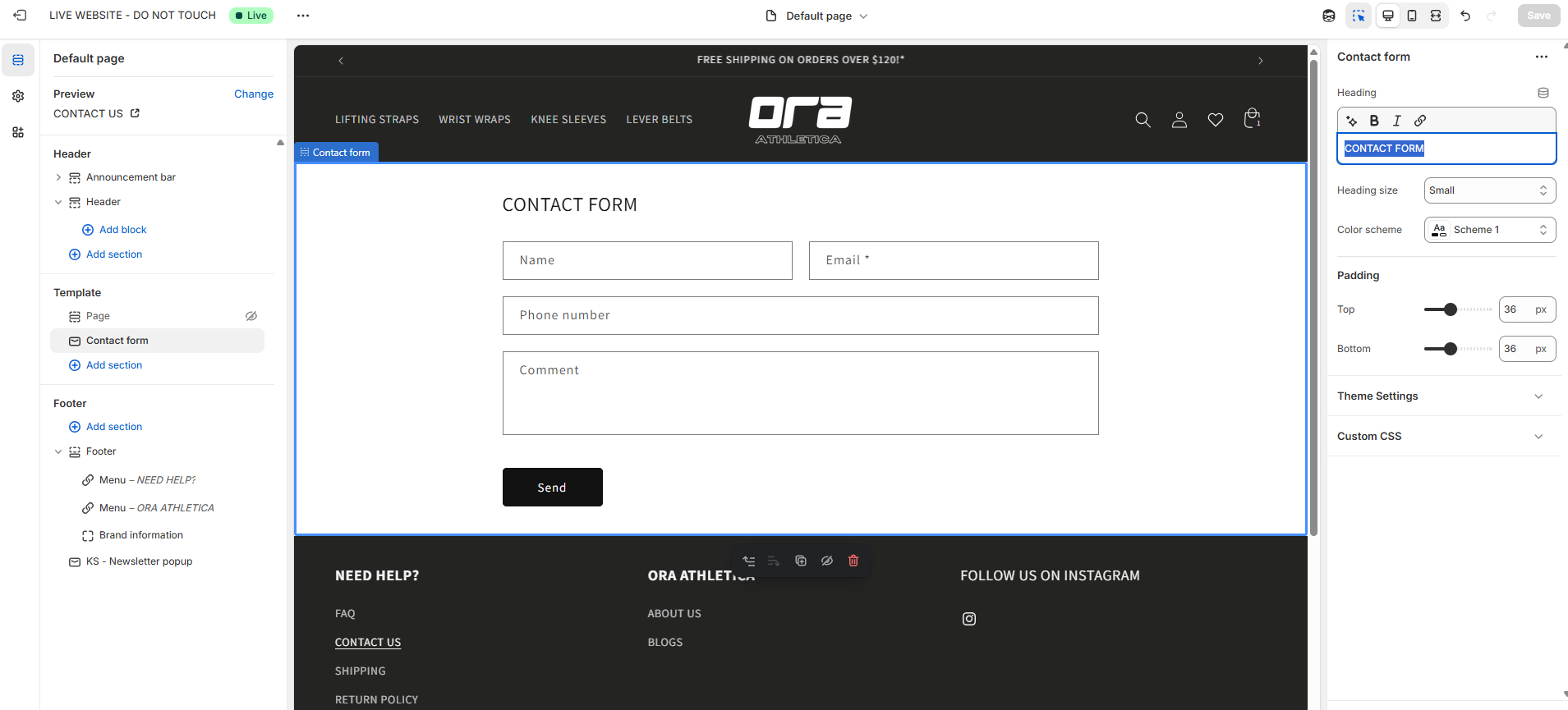
Task: Open the apps icon in left rail
Action: [x=18, y=132]
